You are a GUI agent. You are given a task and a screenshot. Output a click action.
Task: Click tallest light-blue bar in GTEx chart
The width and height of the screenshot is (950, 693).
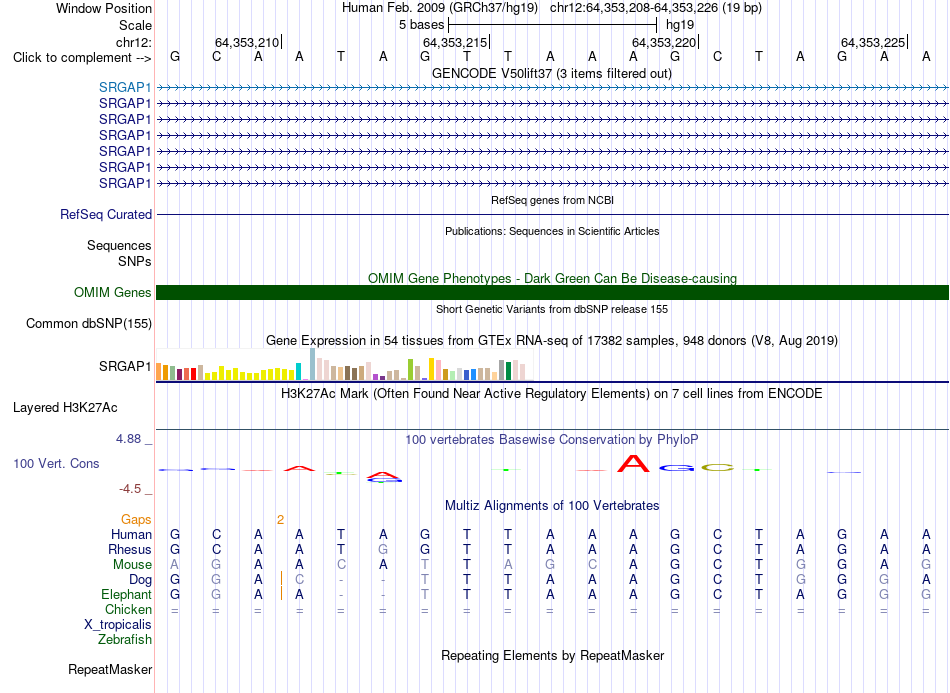(x=313, y=364)
